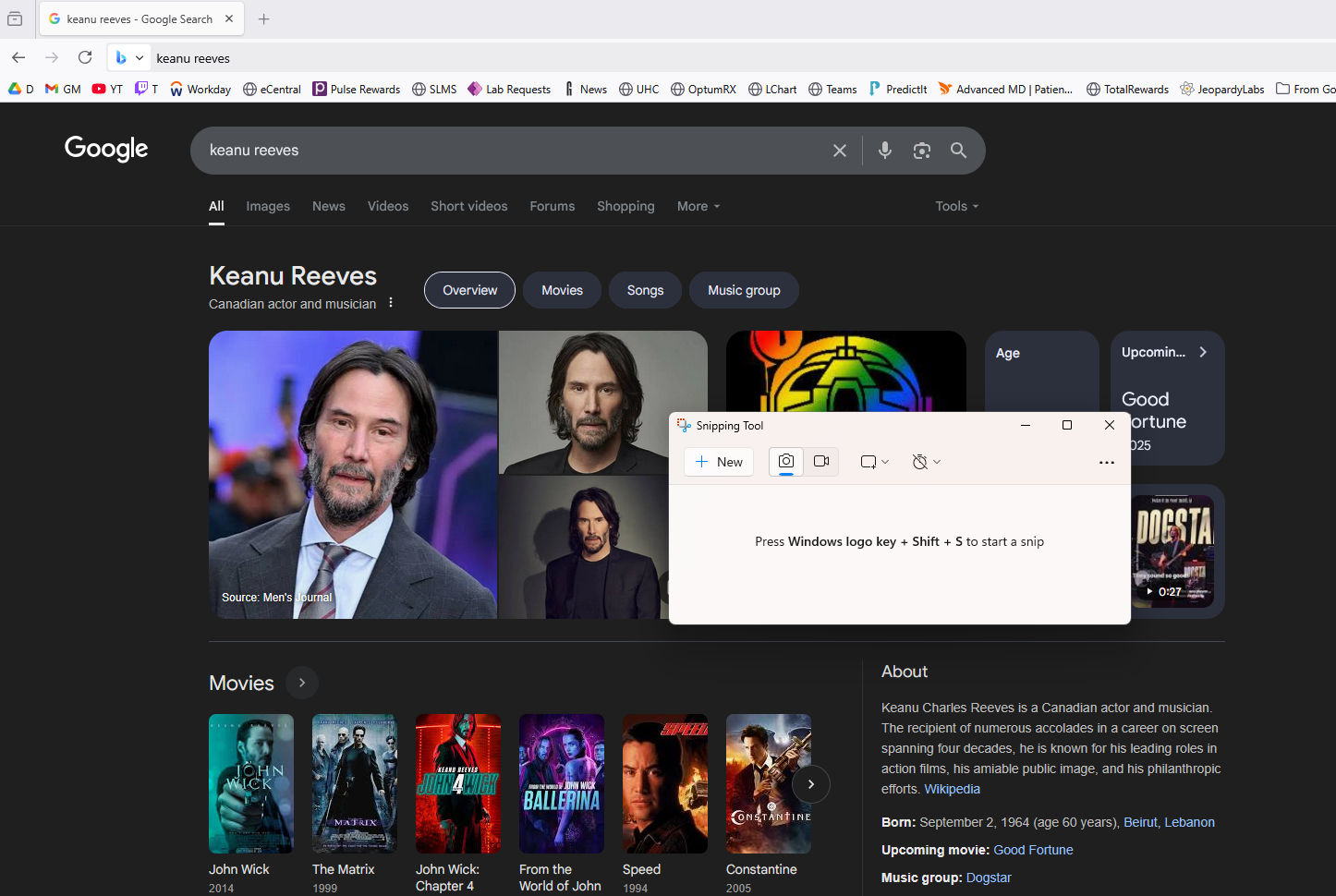
Task: Click New in Snipping Tool
Action: coord(719,462)
